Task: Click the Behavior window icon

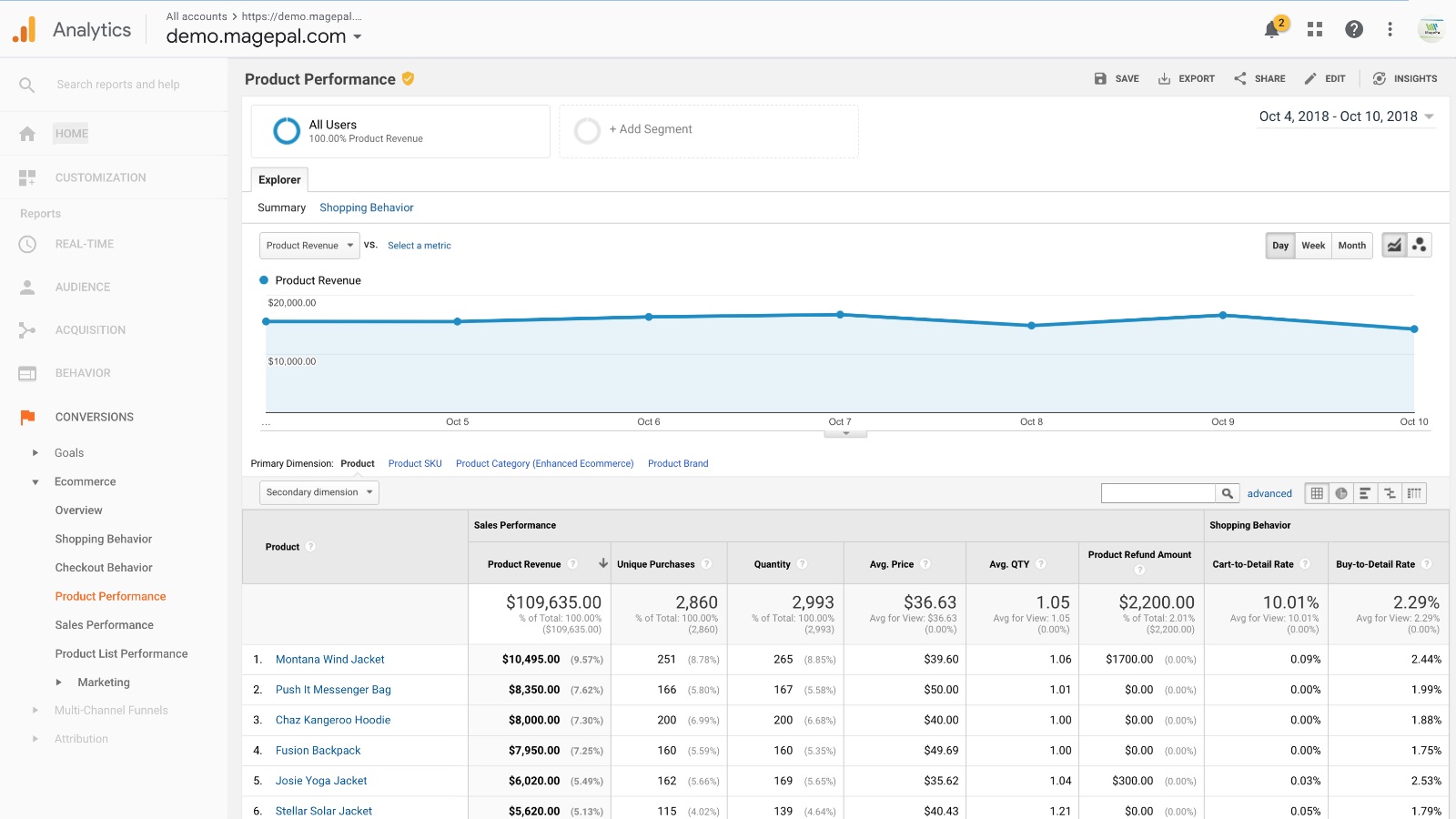Action: click(27, 373)
